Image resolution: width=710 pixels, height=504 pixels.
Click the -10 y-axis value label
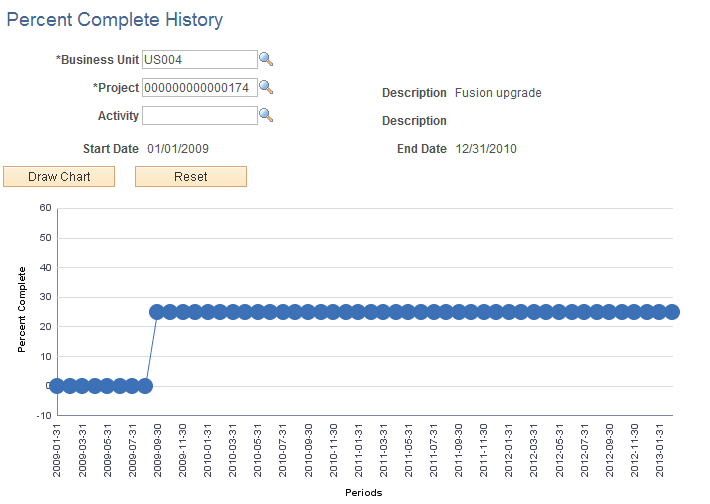pyautogui.click(x=44, y=416)
